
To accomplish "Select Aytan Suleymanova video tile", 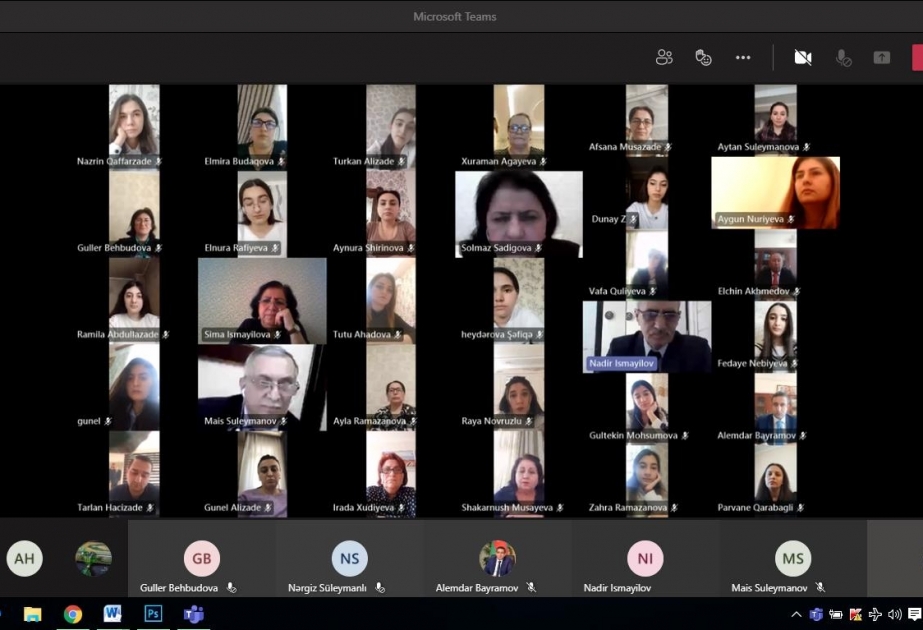I will pos(776,120).
